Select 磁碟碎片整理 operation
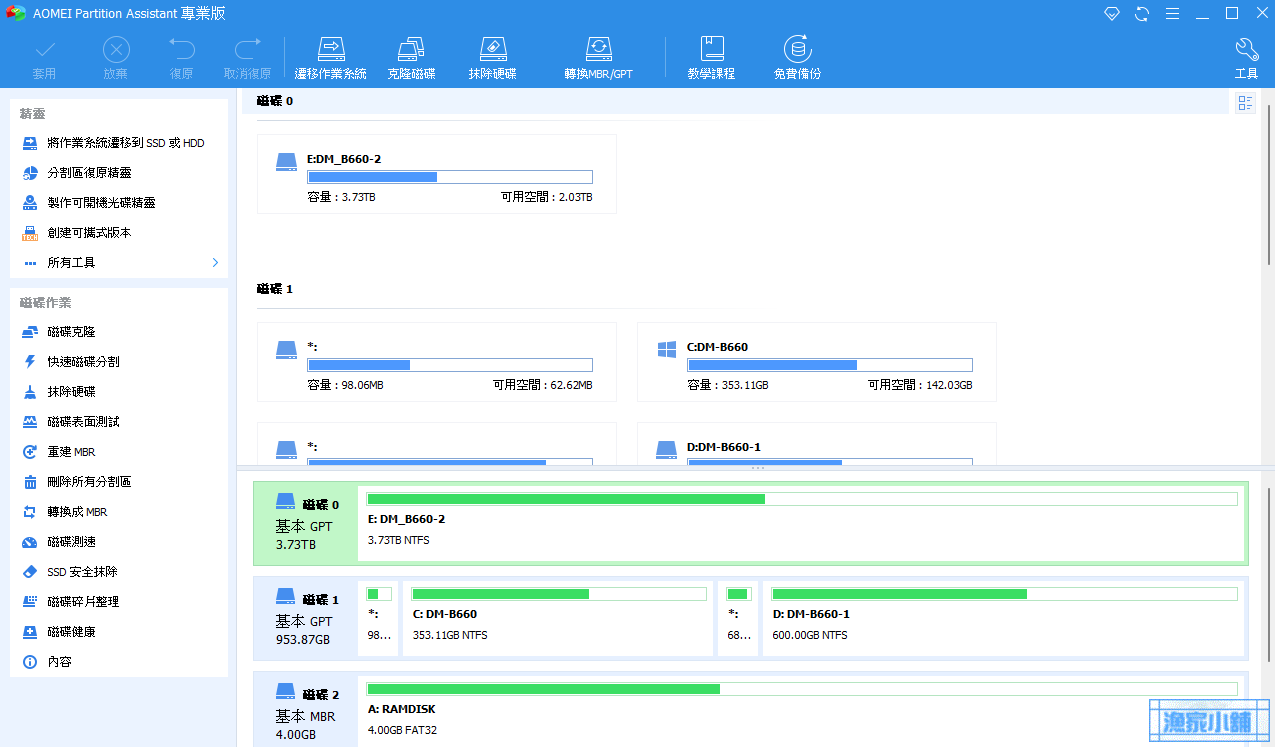1275x747 pixels. pos(119,602)
